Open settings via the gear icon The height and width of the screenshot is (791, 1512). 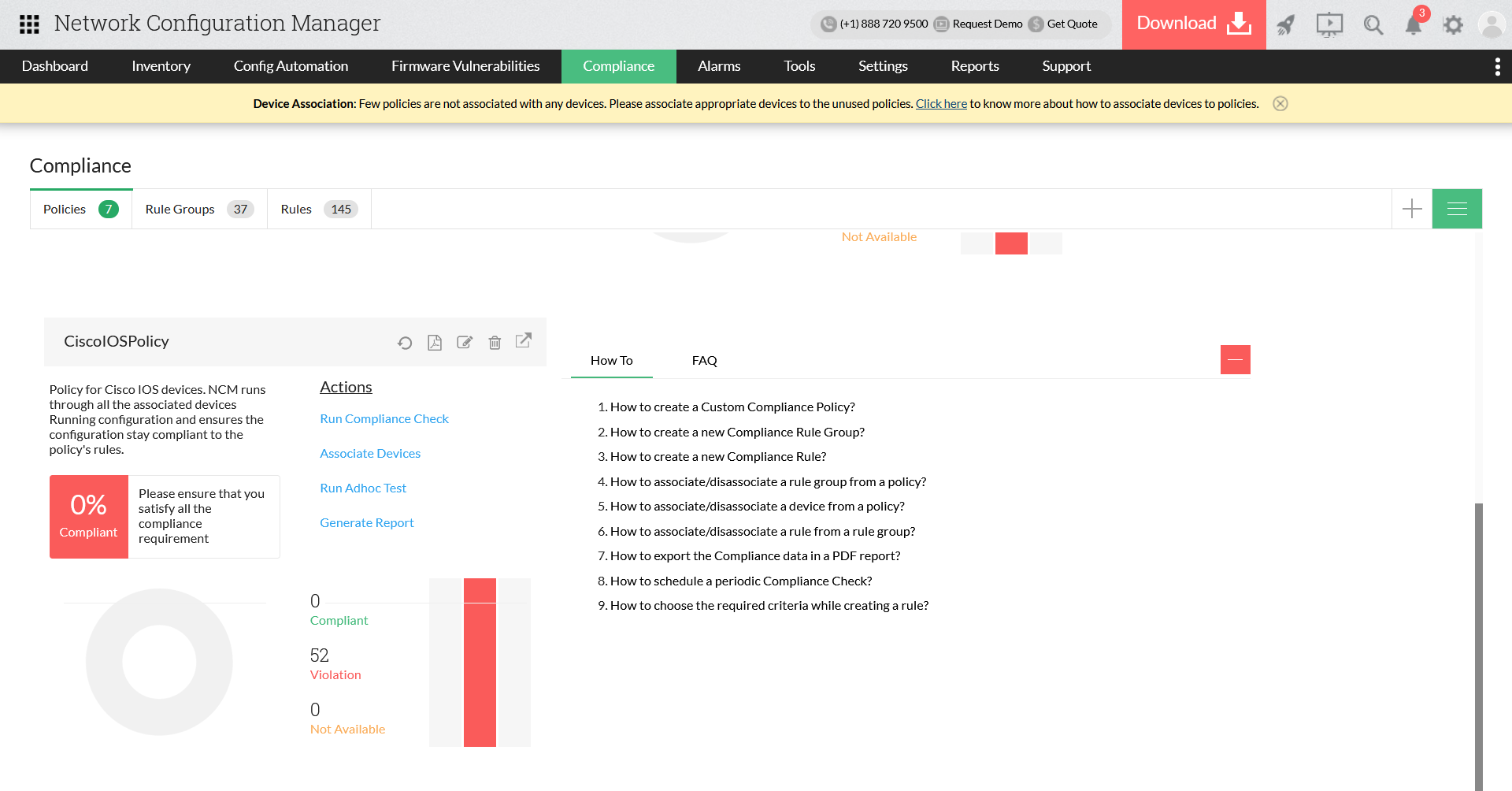point(1453,24)
